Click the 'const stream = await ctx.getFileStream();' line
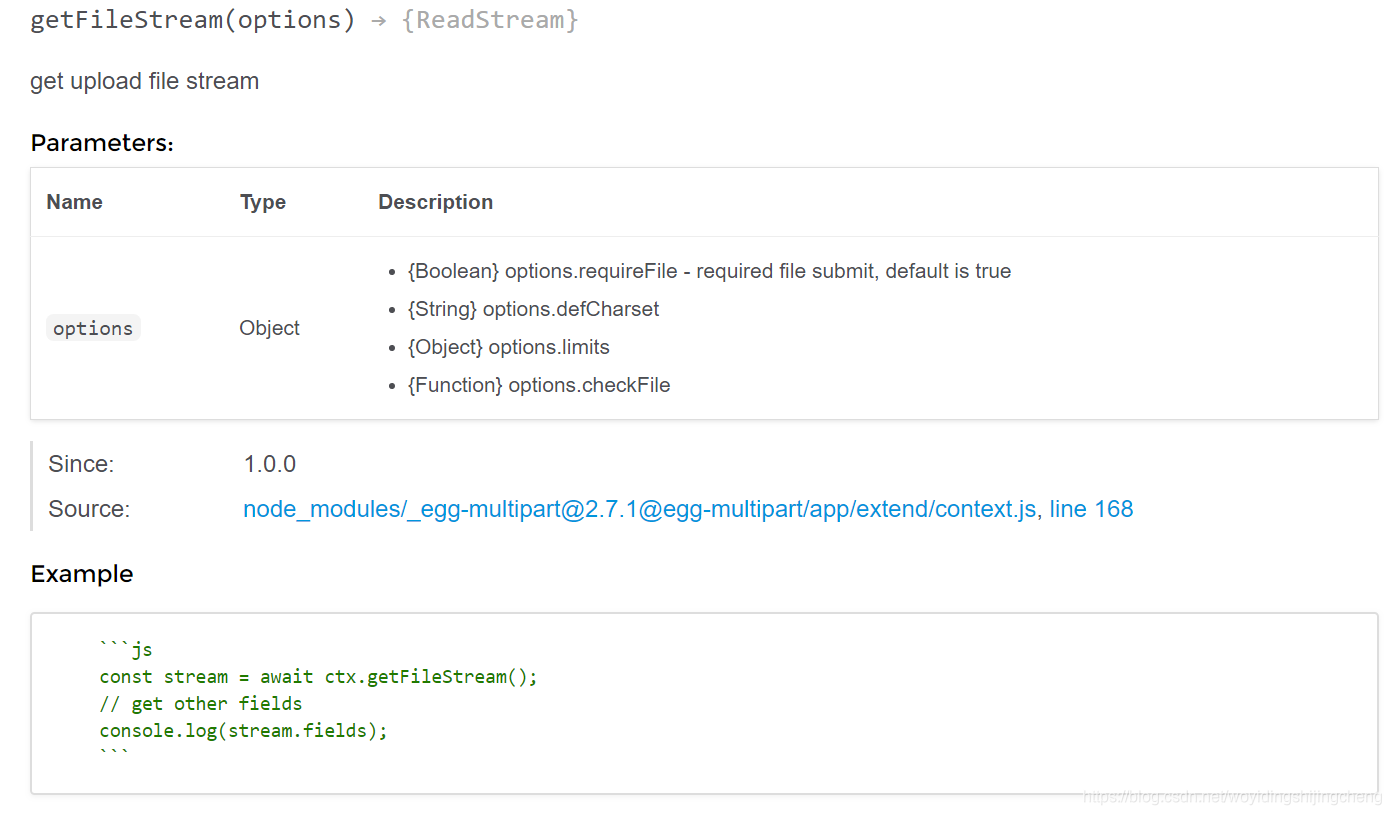The width and height of the screenshot is (1391, 815). pos(319,677)
